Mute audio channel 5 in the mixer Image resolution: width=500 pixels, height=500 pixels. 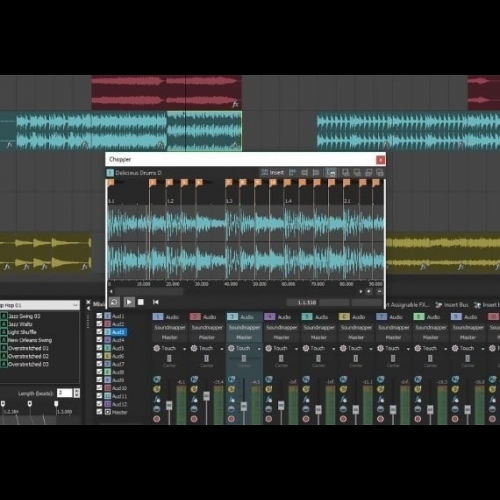[x=306, y=379]
